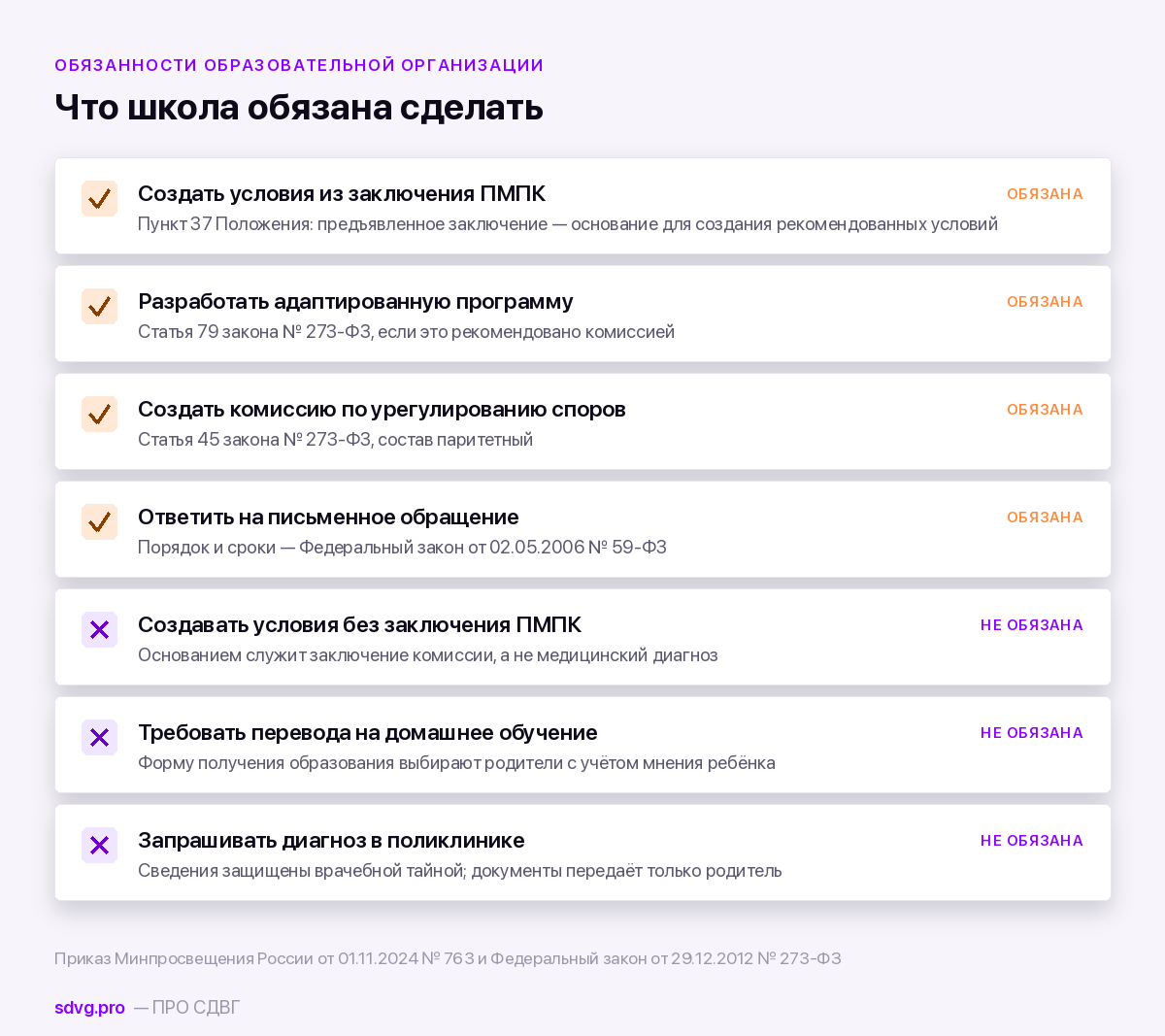Click checkmark icon beside "Разработать адаптированную программу"
This screenshot has width=1165, height=1036.
99,307
